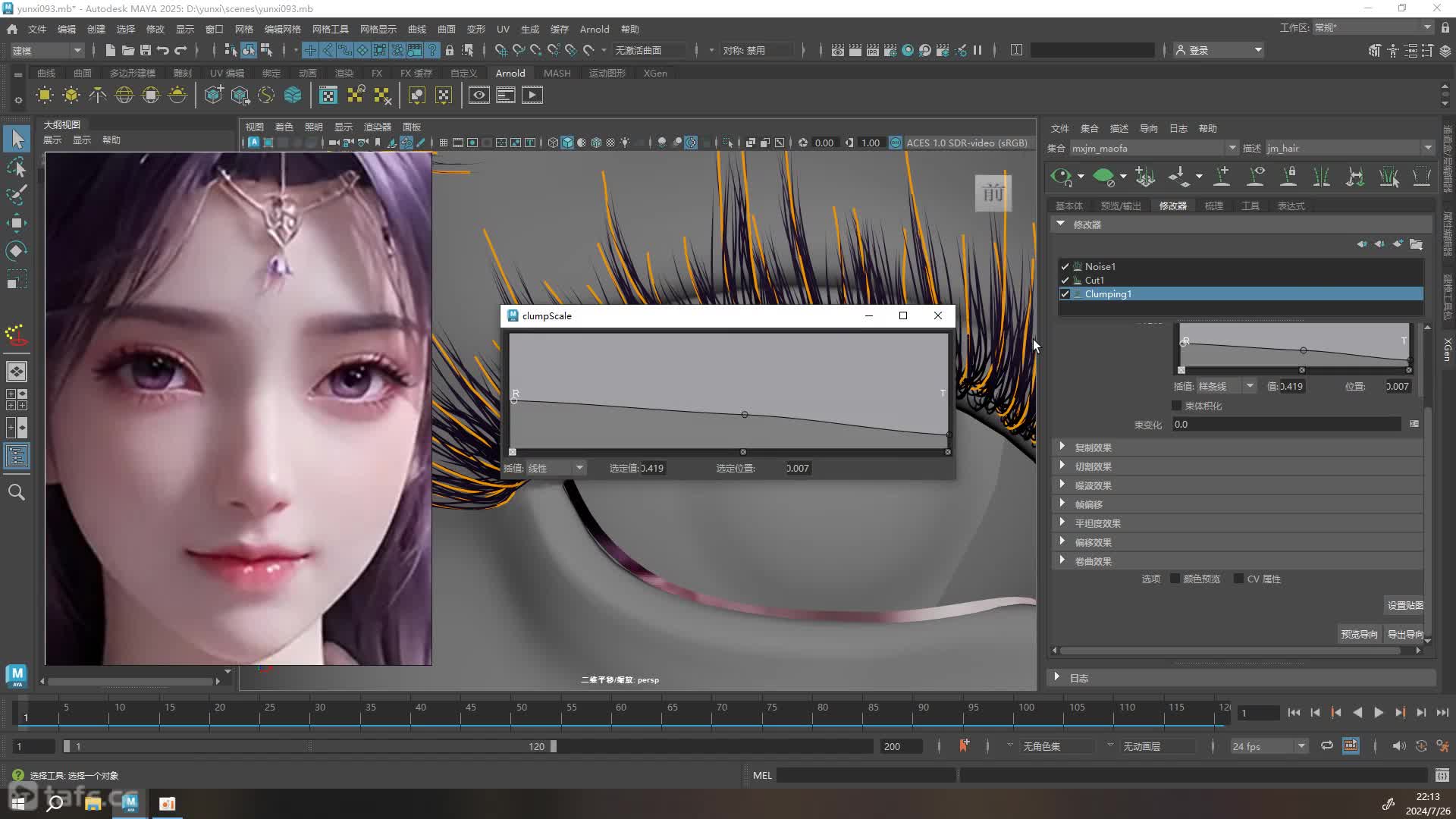
Task: Click the 设置贴图 button
Action: click(1405, 605)
